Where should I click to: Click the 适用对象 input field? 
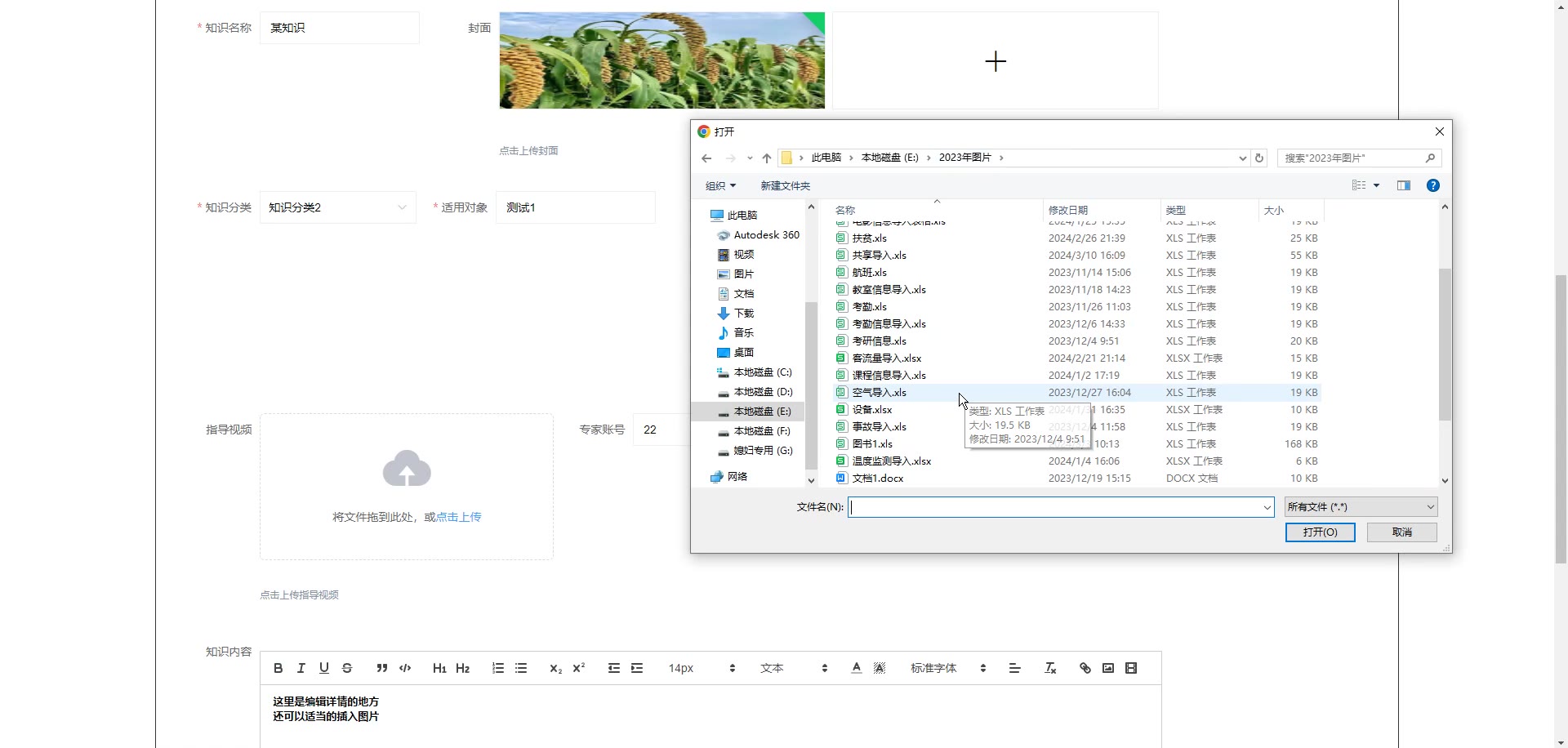(x=576, y=207)
